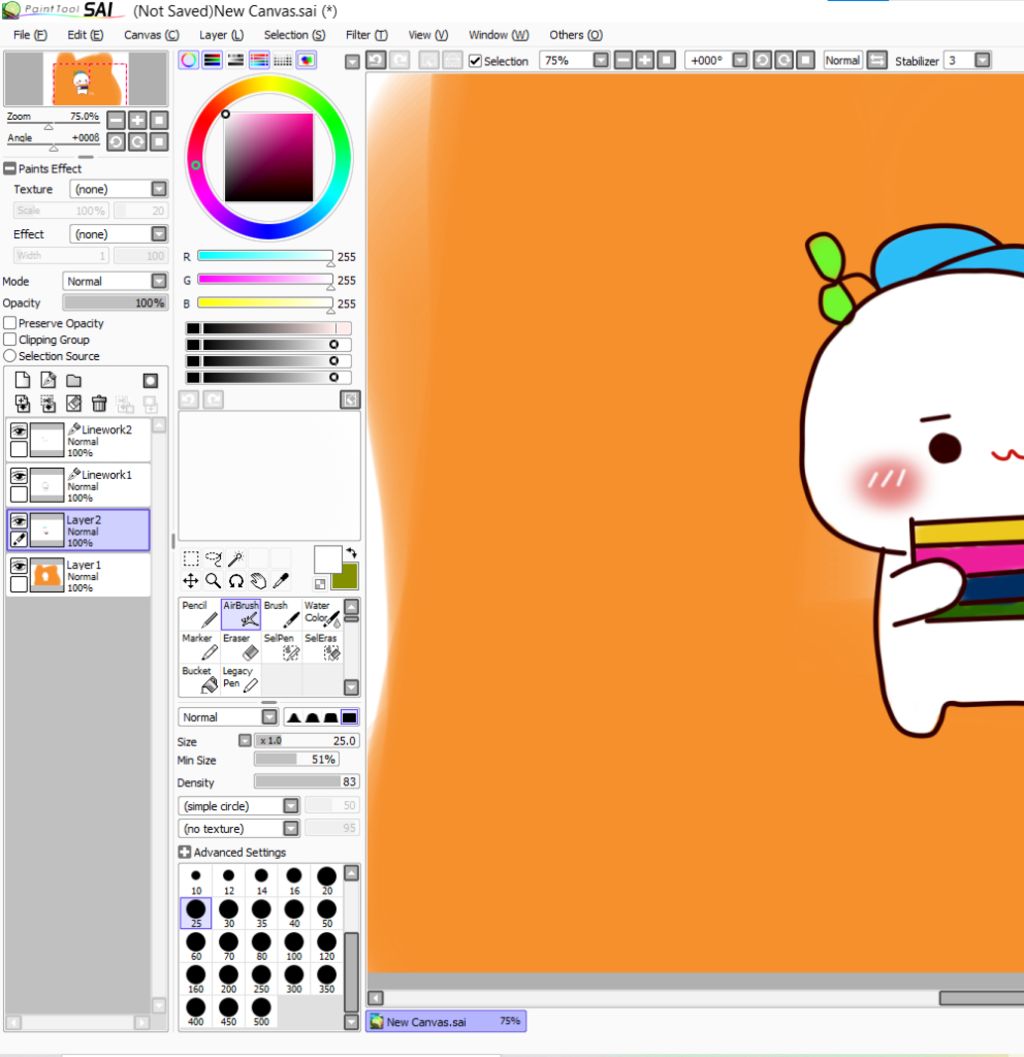
Task: Collapse the Paints Effect section
Action: pos(9,169)
